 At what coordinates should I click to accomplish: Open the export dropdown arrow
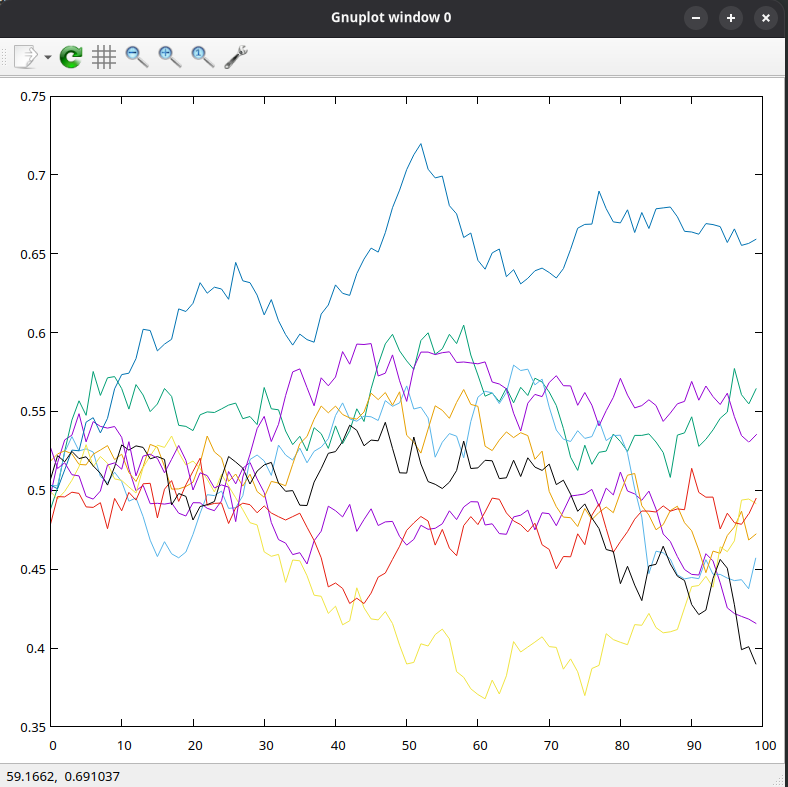(48, 57)
